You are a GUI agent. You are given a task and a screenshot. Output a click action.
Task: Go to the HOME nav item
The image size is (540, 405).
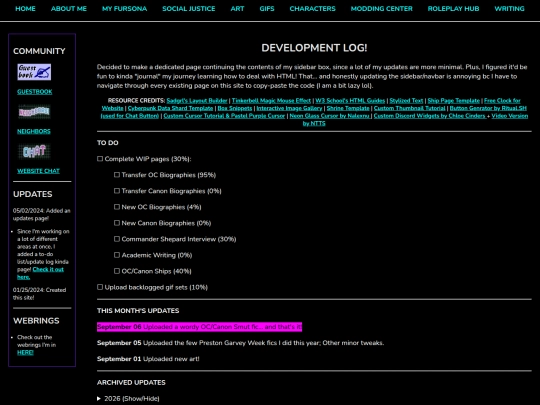click(25, 9)
